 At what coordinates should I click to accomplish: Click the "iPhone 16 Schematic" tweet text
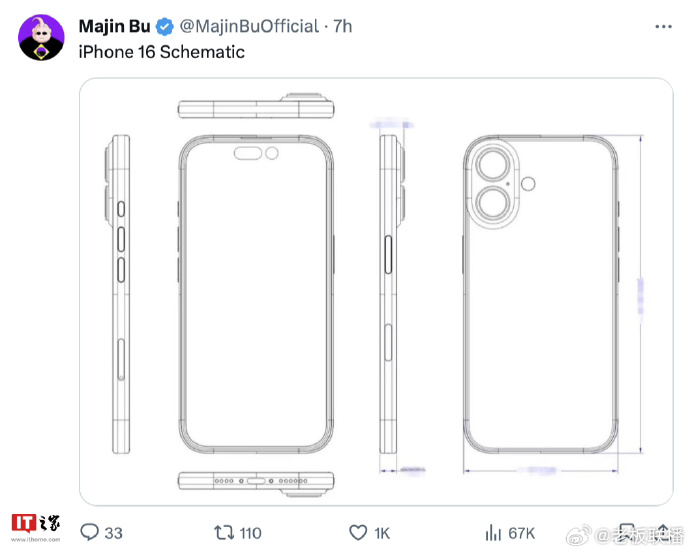click(161, 51)
